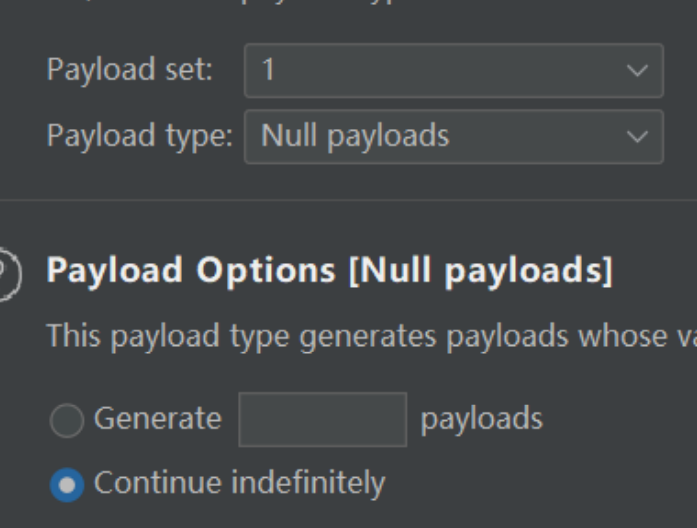Open the Payload set dropdown

(x=454, y=71)
